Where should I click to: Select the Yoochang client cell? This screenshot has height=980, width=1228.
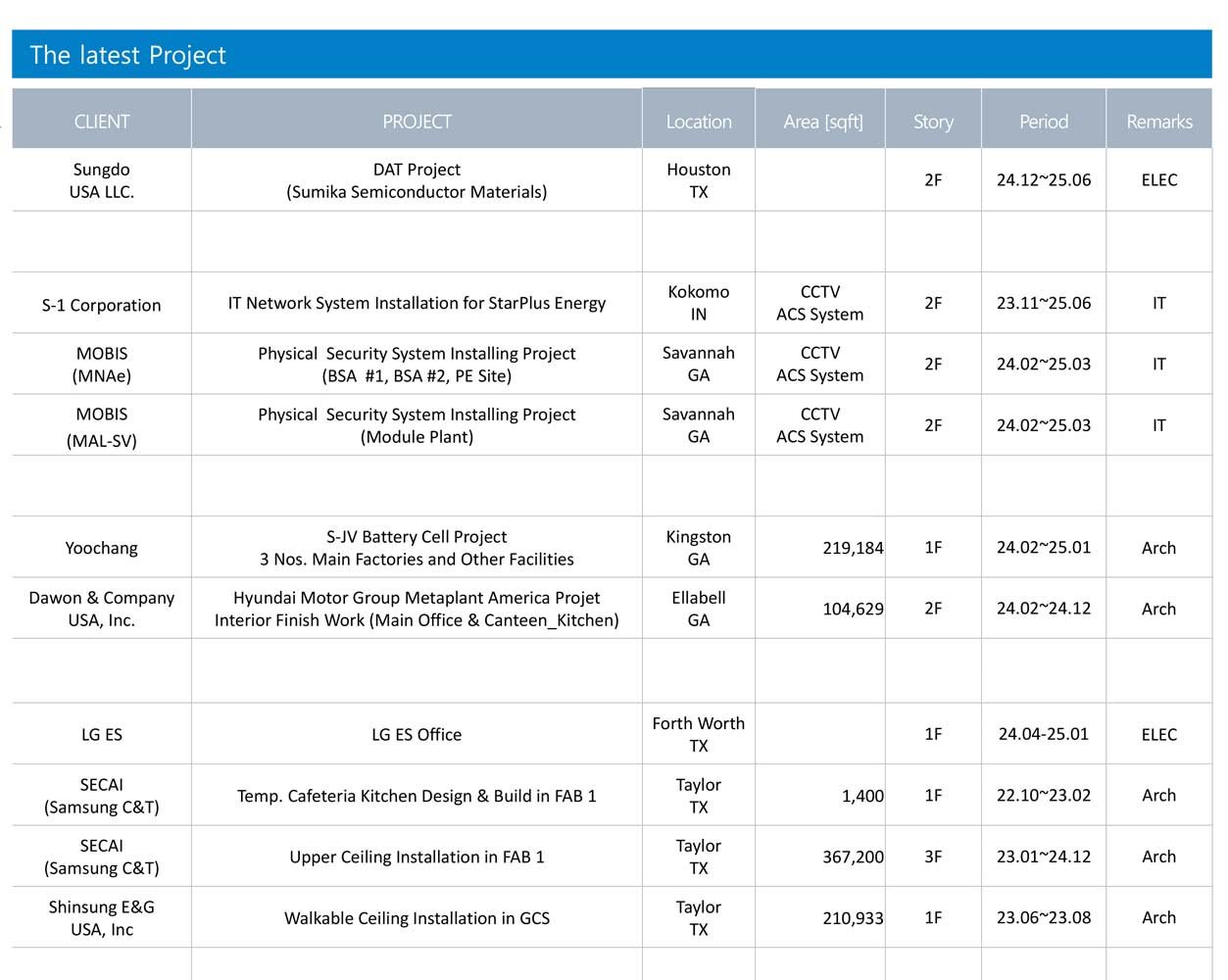tap(102, 548)
